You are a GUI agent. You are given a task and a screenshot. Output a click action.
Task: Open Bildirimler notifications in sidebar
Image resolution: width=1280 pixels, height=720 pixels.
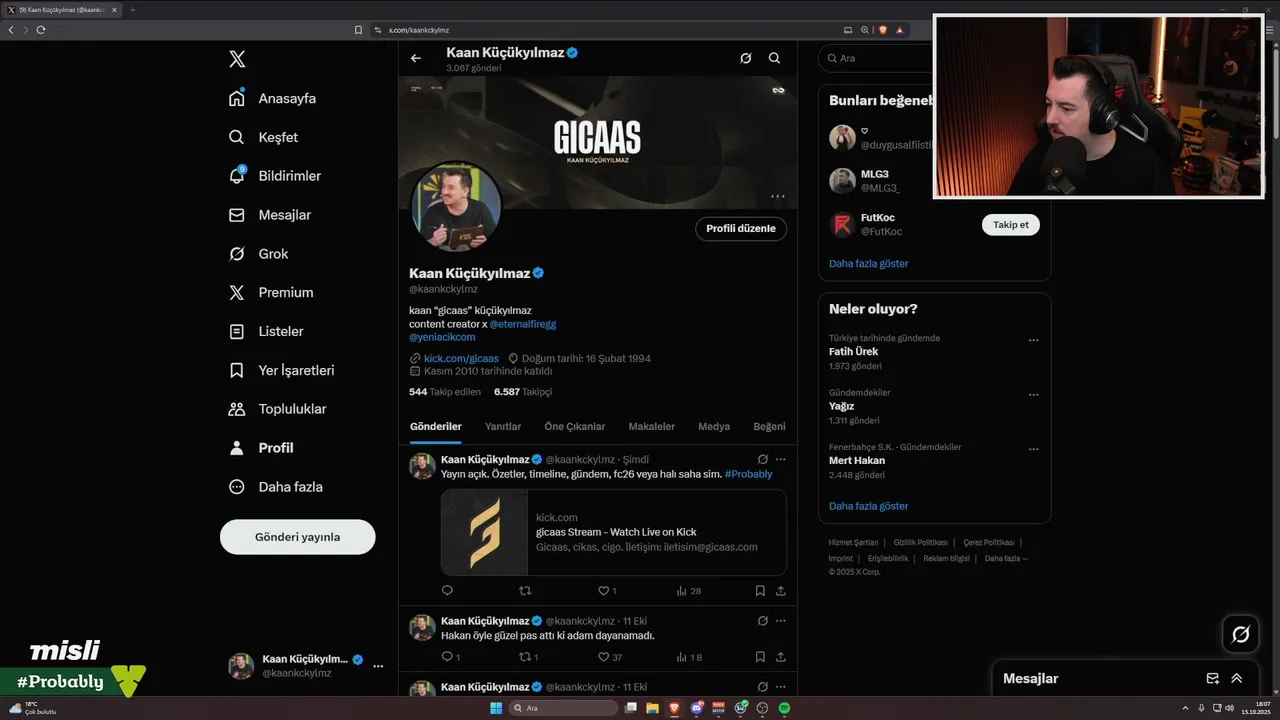pos(275,176)
